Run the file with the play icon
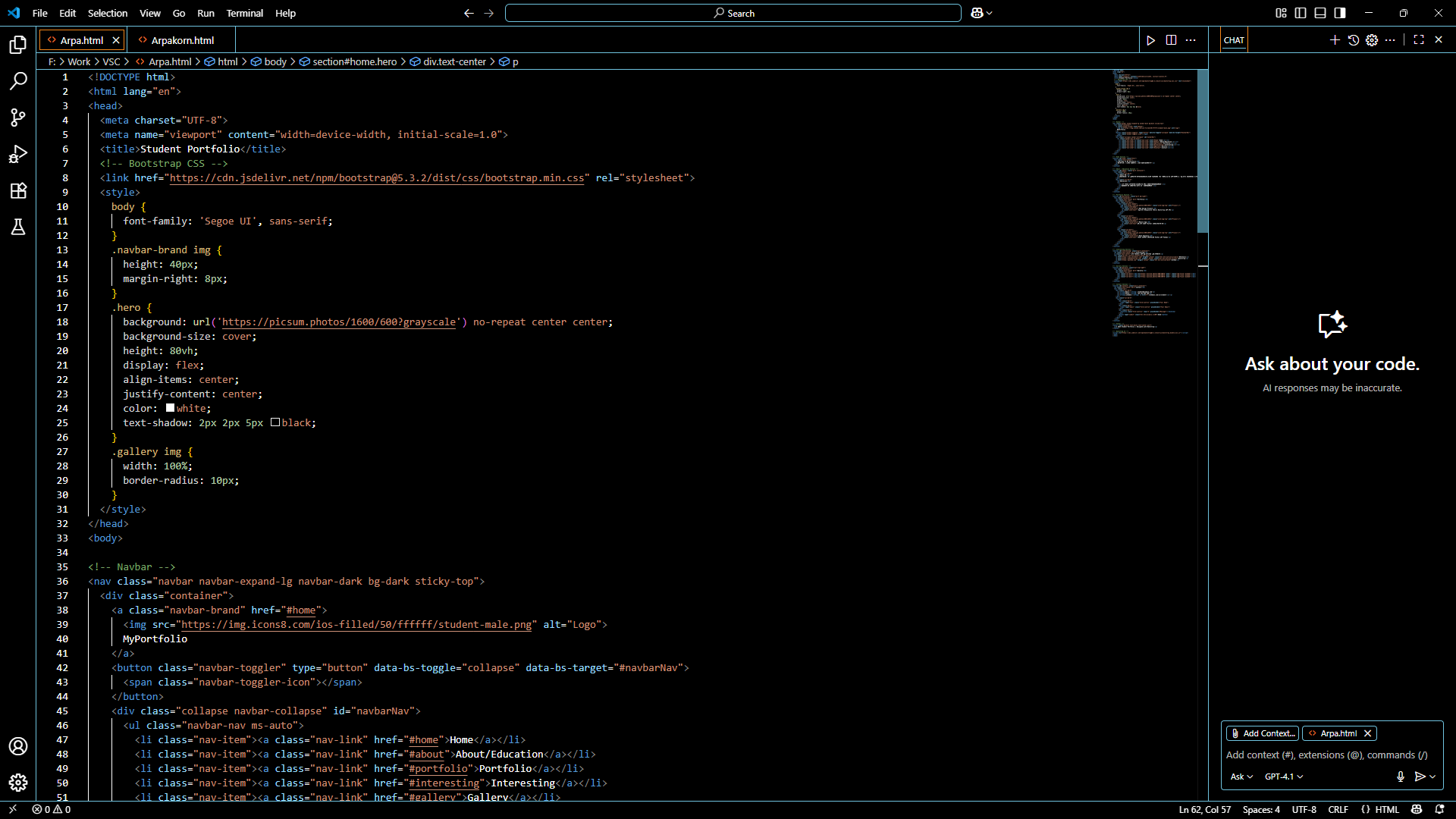1456x819 pixels. point(1151,40)
